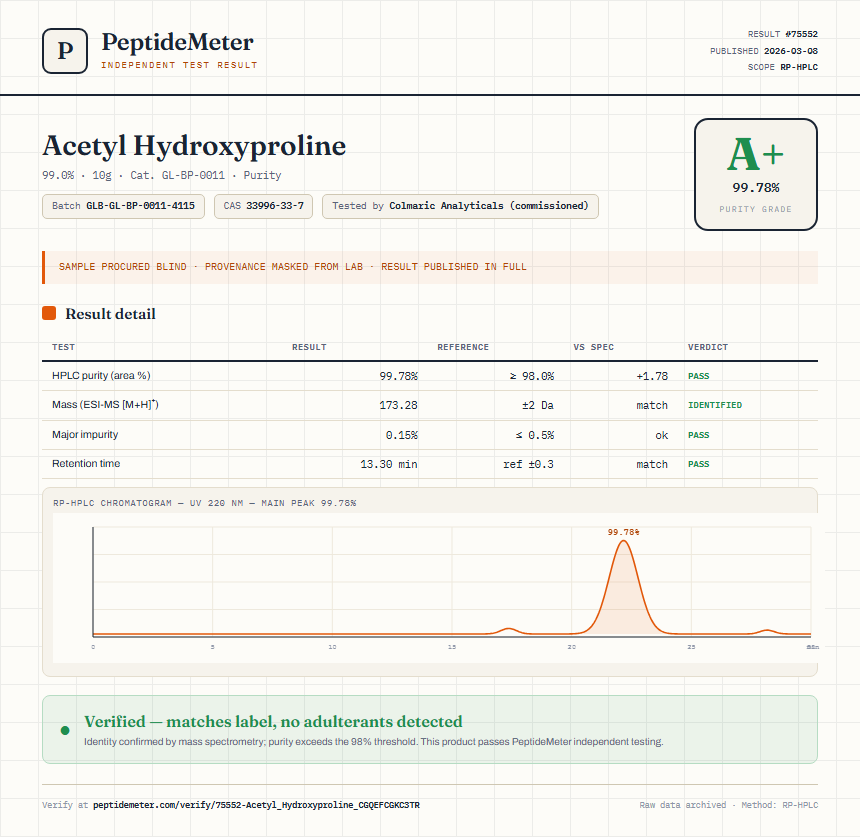Click the ±2 Da reference cell

pos(538,405)
